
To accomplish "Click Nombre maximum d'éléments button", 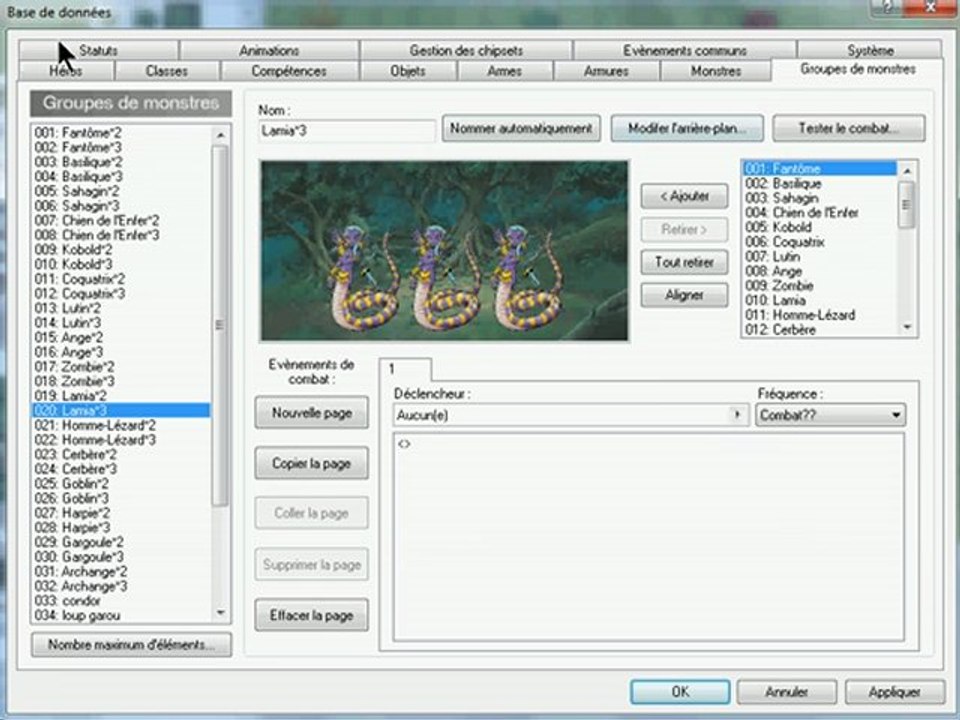I will 132,645.
